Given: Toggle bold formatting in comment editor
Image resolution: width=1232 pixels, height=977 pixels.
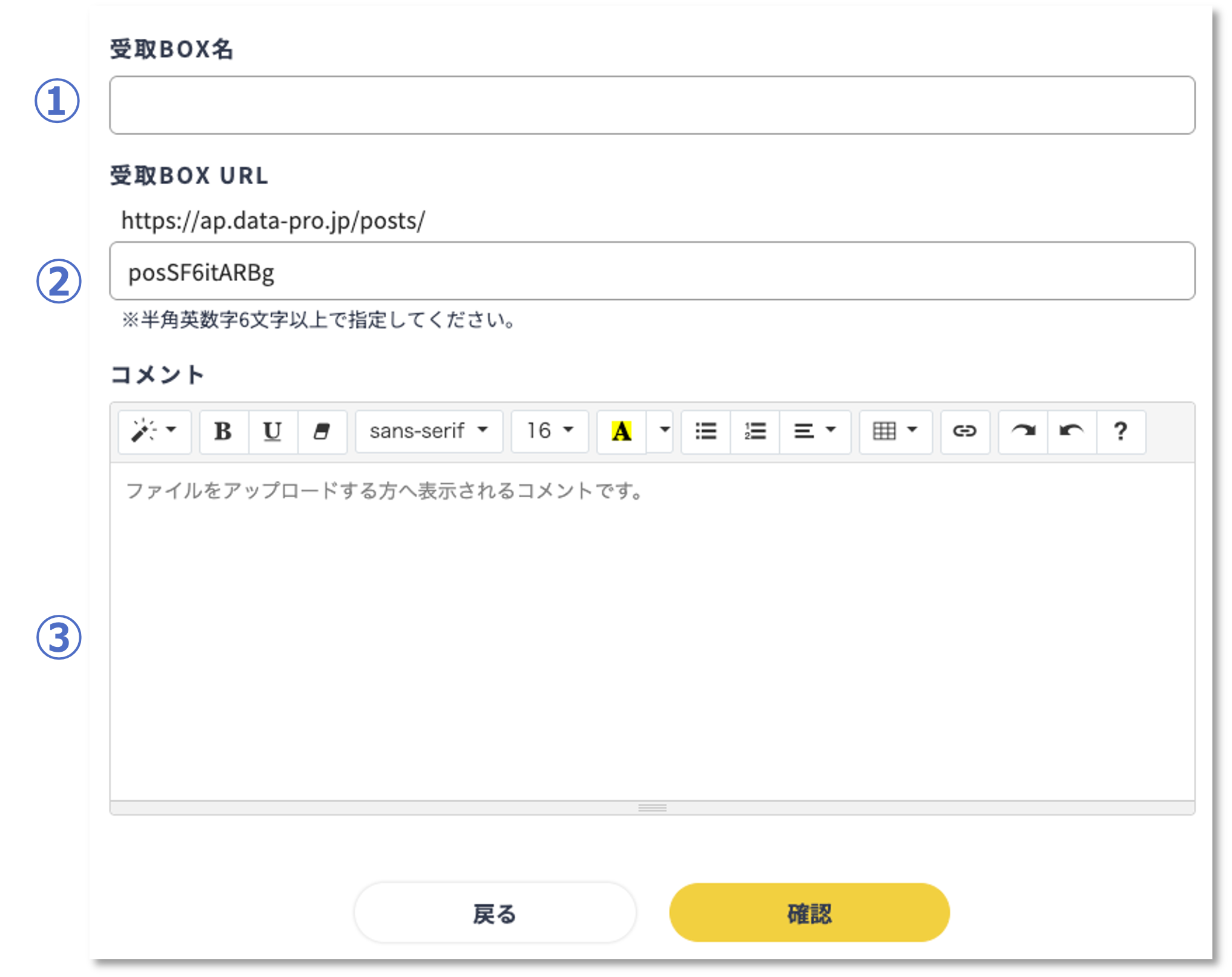Looking at the screenshot, I should coord(223,431).
